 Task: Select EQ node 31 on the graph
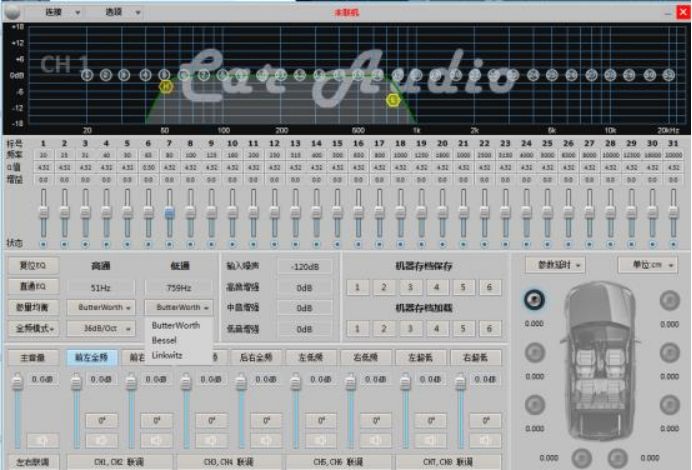tap(669, 75)
